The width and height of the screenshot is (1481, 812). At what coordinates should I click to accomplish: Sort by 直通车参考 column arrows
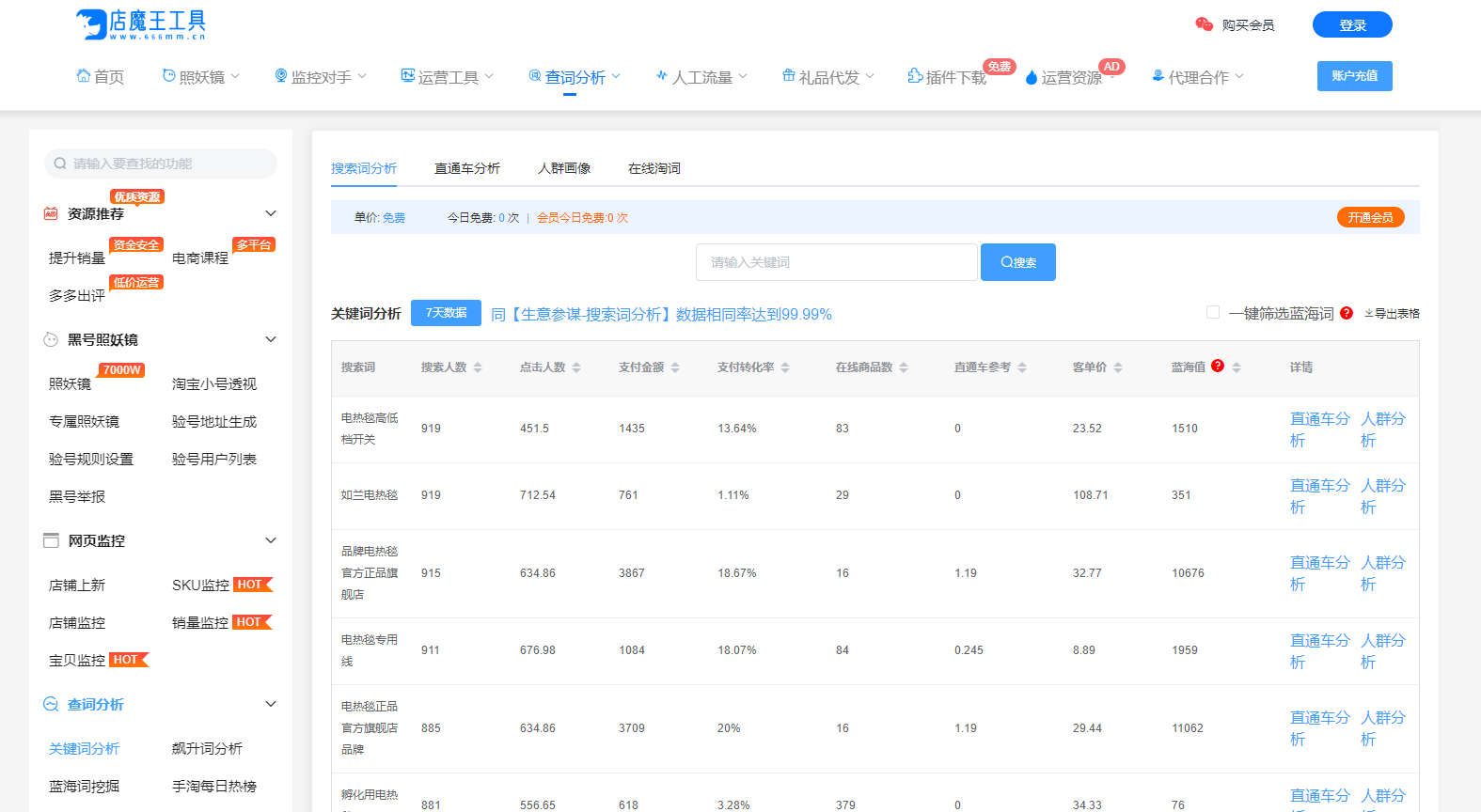point(1022,367)
